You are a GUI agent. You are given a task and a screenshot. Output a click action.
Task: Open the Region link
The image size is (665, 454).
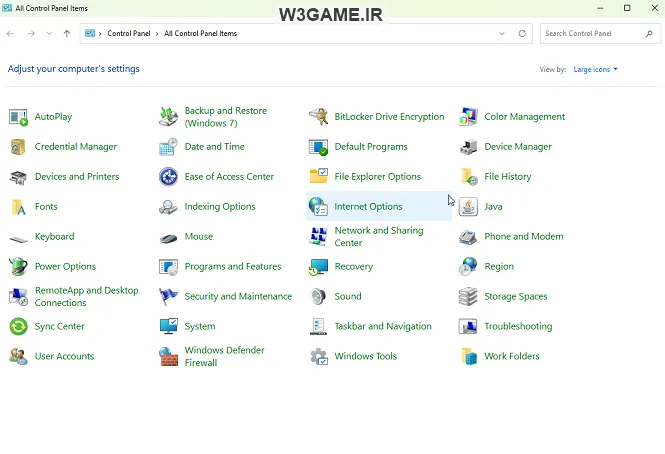coord(499,266)
